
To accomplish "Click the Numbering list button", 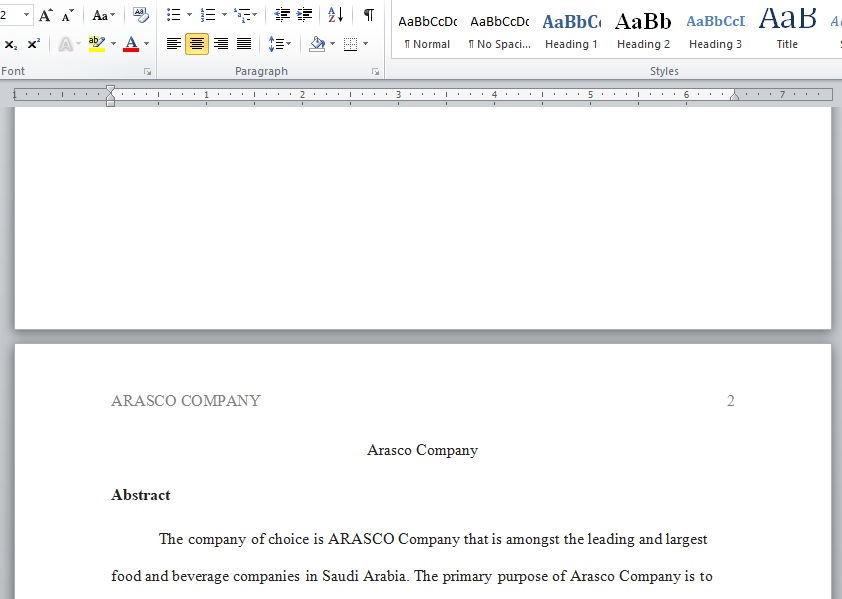I will [x=208, y=15].
